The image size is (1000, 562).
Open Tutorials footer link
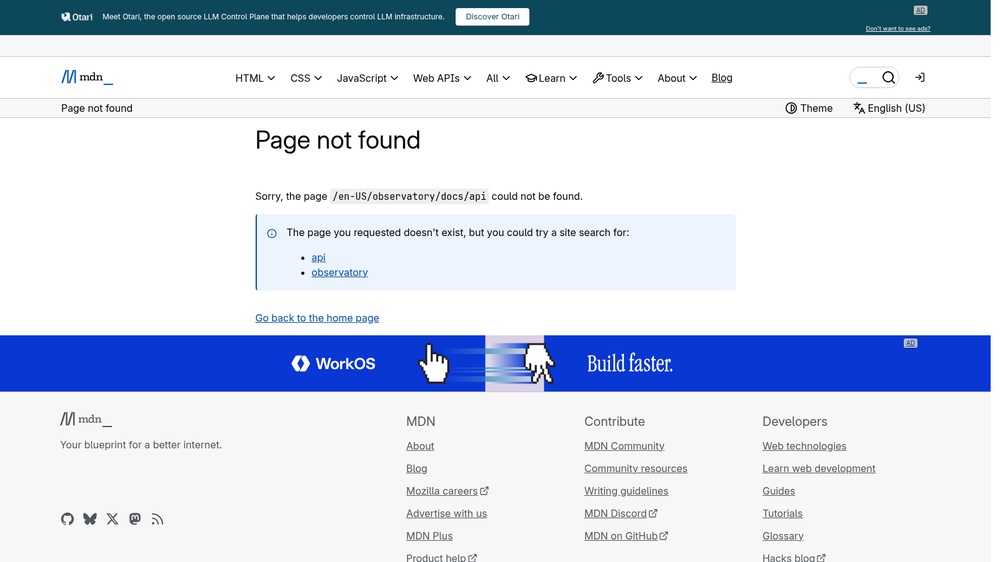783,513
